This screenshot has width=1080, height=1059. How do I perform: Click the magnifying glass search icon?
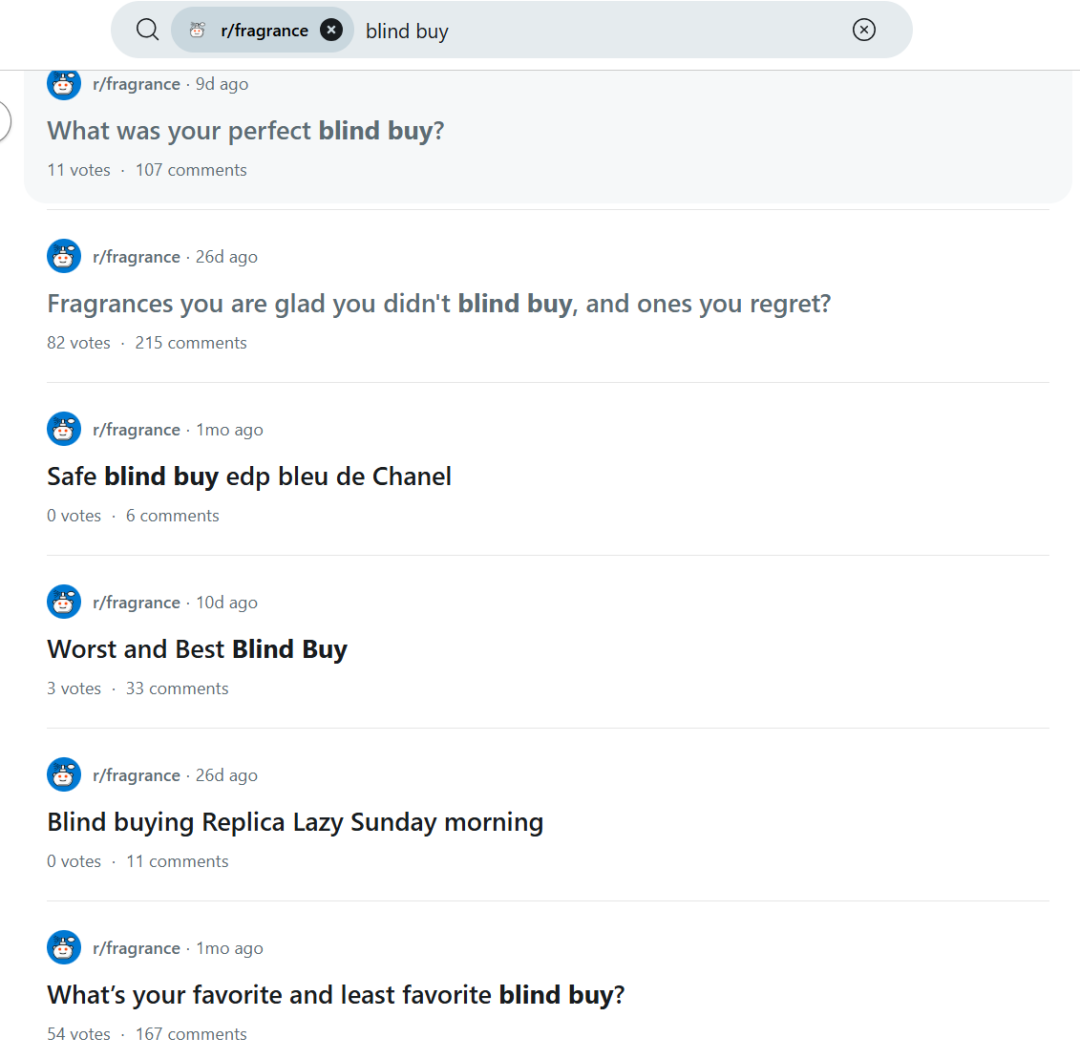tap(147, 30)
